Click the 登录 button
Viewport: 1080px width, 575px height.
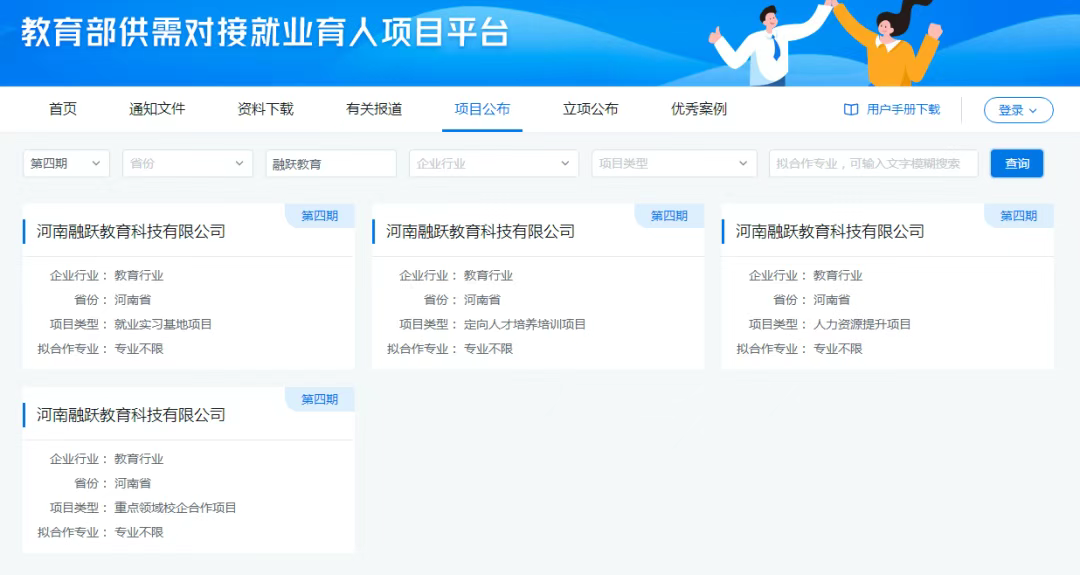(x=1018, y=110)
